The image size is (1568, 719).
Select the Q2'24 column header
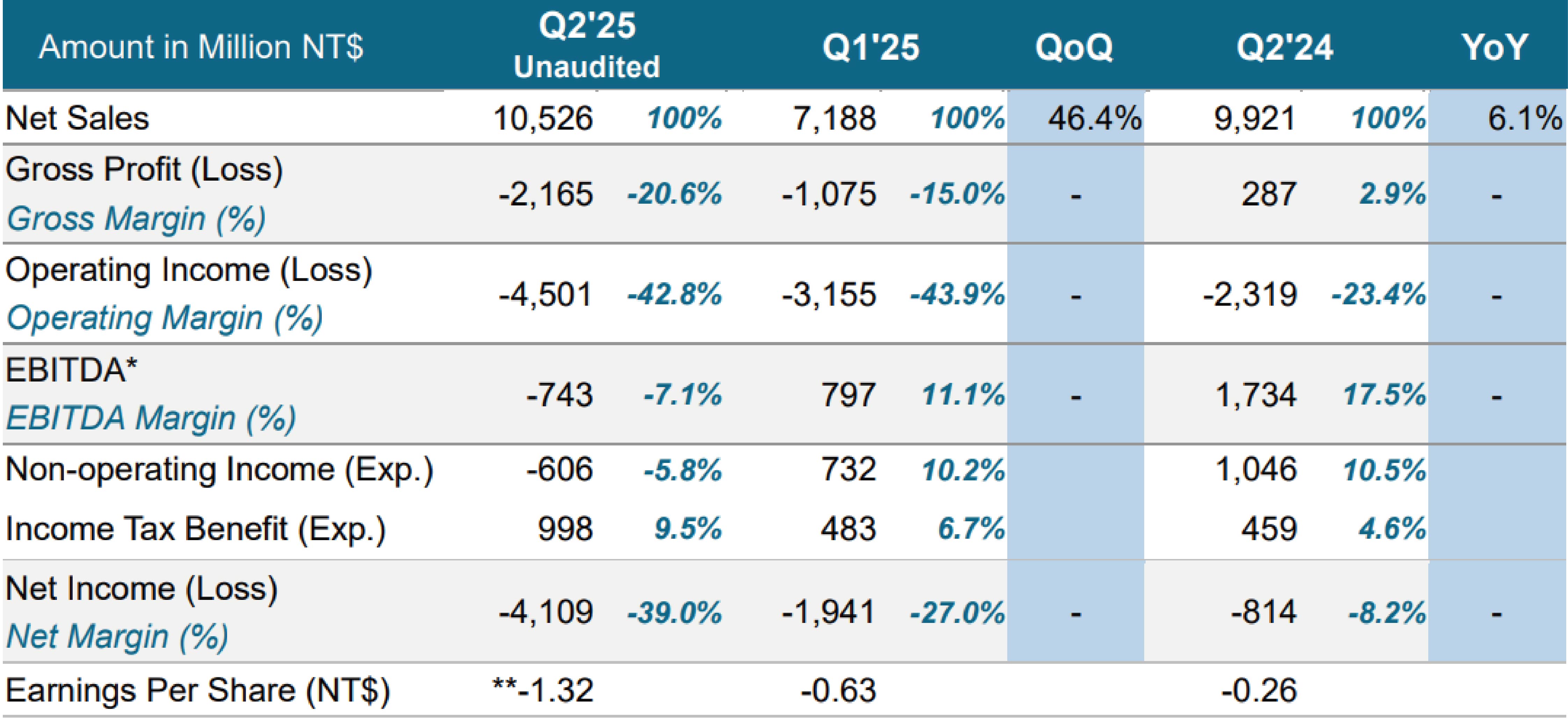(x=1284, y=48)
